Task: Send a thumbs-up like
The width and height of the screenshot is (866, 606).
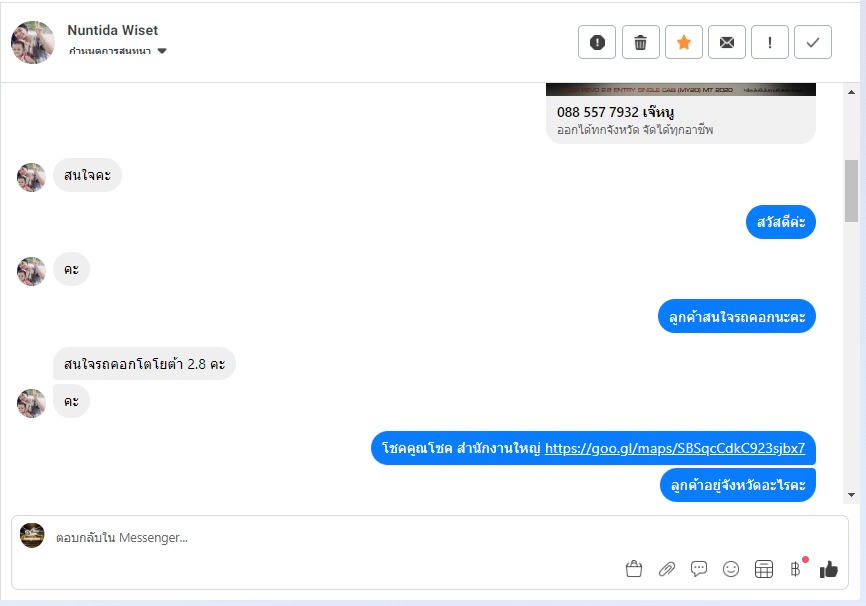Action: coord(828,569)
